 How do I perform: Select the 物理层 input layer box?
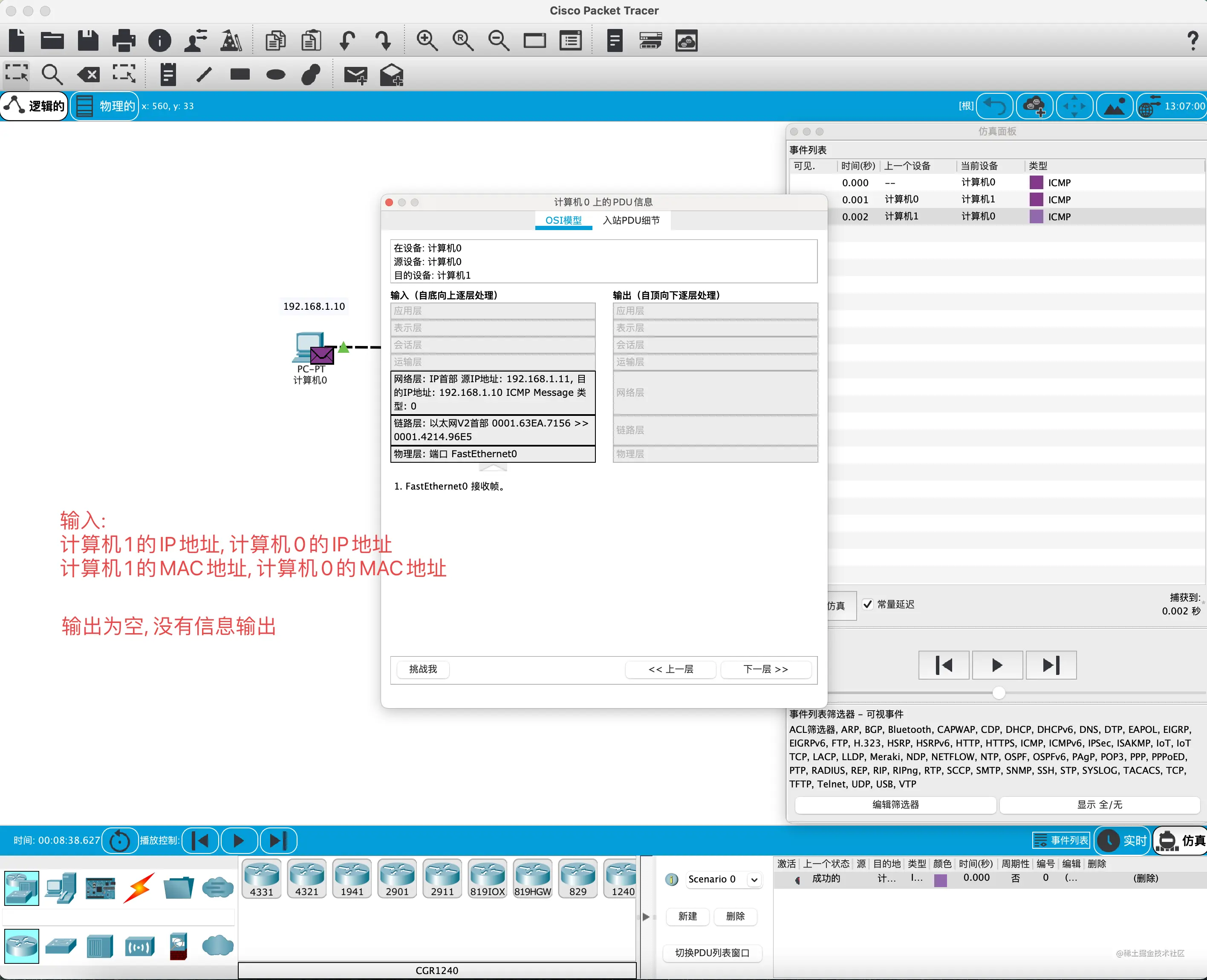click(x=493, y=454)
